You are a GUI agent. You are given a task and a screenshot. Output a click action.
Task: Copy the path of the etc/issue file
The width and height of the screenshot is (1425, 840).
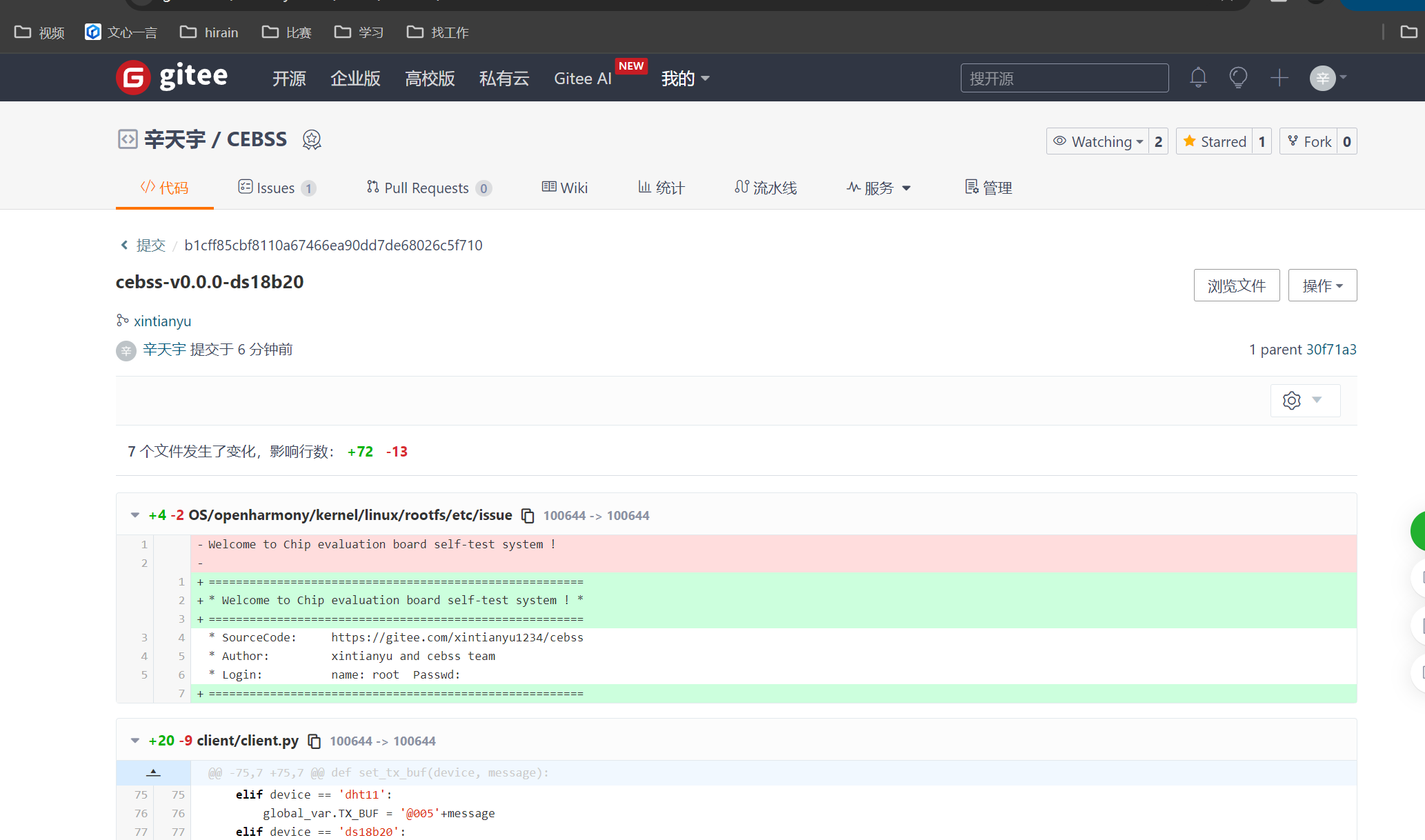(528, 515)
